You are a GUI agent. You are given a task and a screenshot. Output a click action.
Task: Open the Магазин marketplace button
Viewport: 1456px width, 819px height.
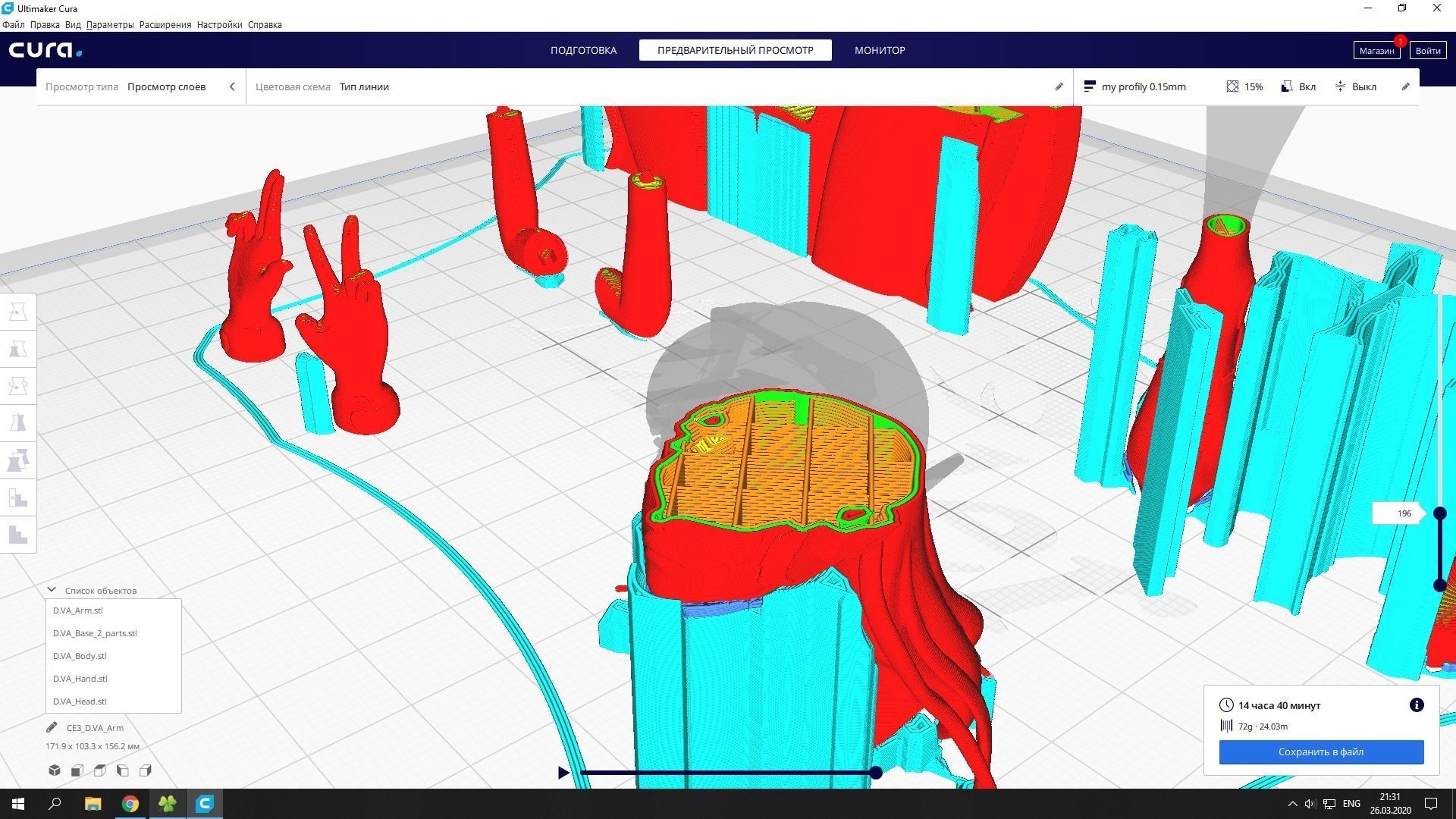[x=1376, y=50]
